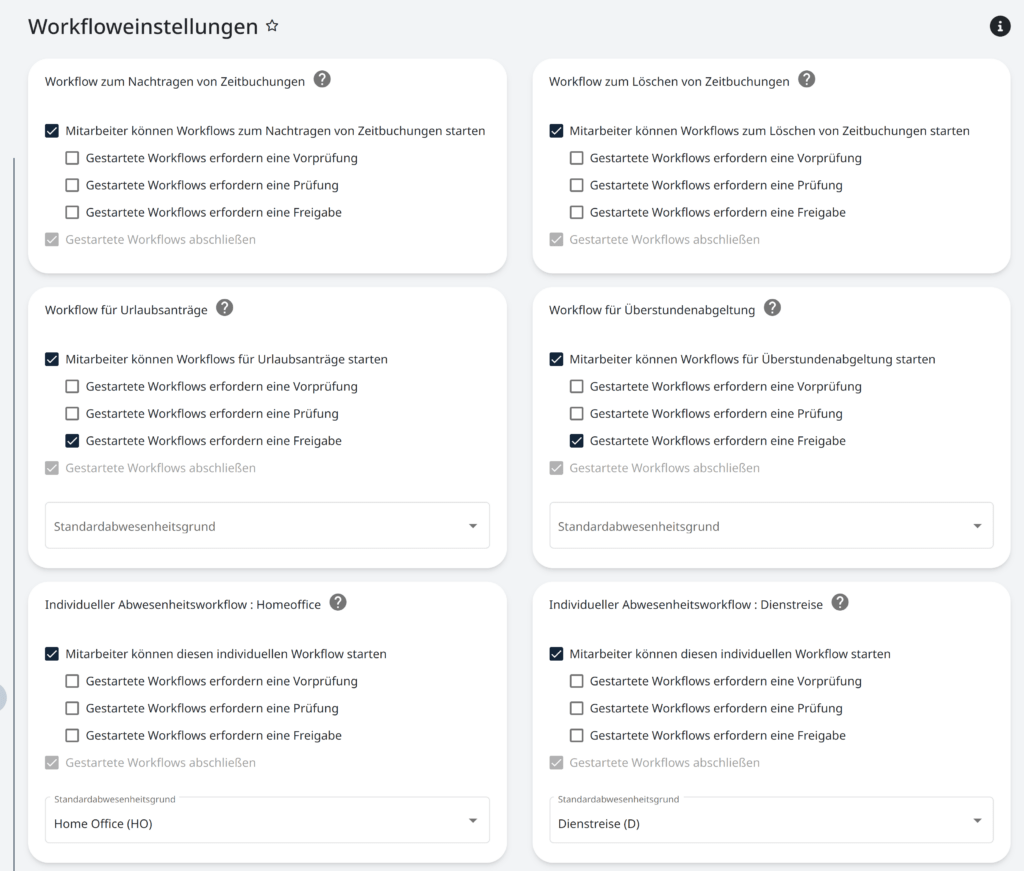
Task: Open help for Überstundenabgeltung workflow
Action: tap(772, 309)
